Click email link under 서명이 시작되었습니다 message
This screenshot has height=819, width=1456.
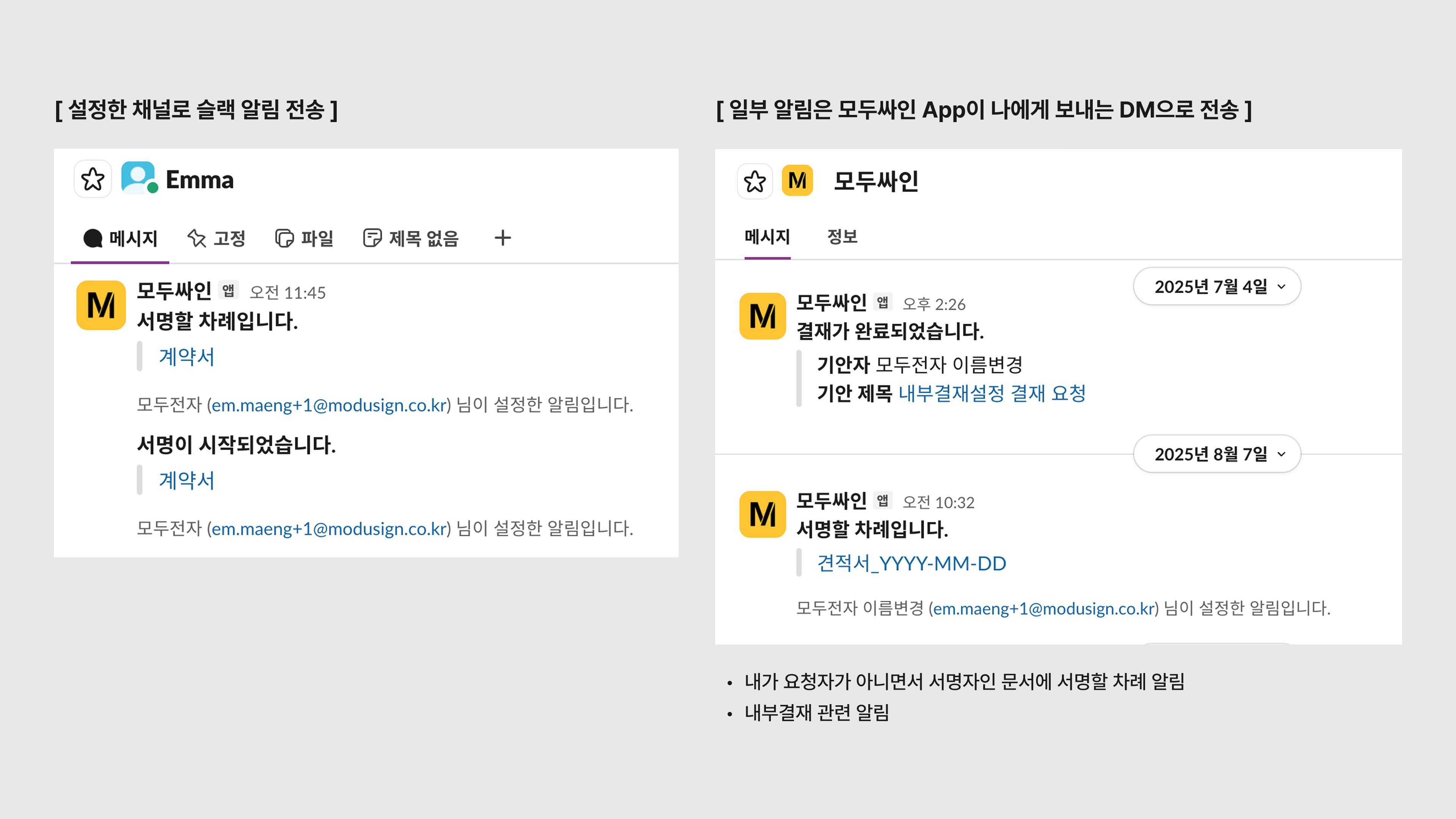pos(329,529)
